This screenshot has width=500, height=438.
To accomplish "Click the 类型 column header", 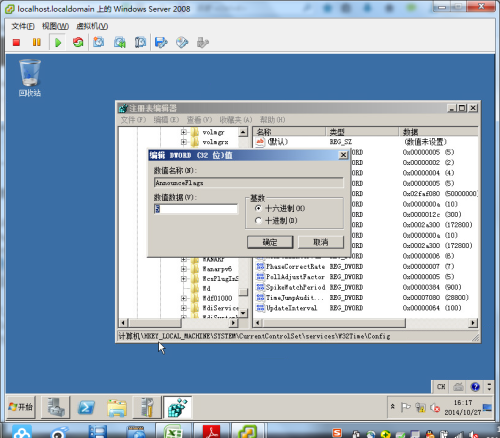I will click(362, 132).
